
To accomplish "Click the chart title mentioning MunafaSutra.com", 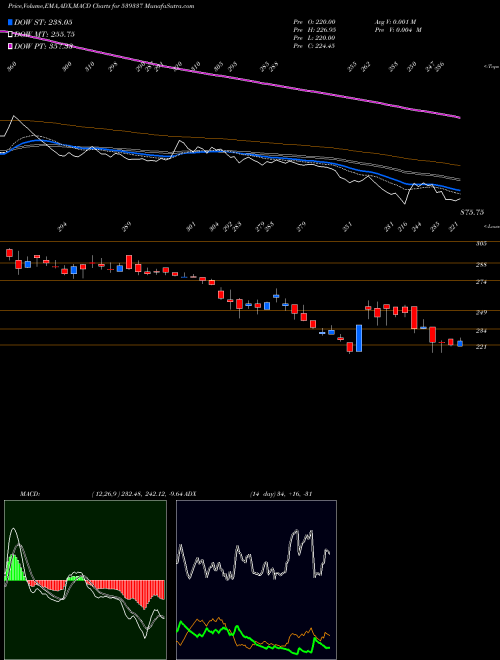I will click(101, 7).
